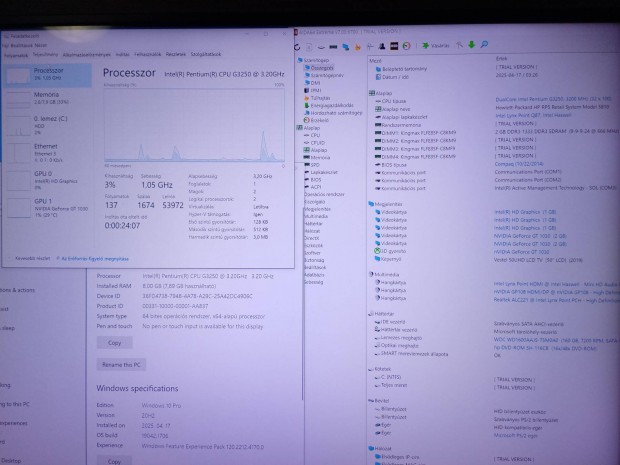This screenshot has height=465, width=620.
Task: Switch to the Teljesítmény tab
Action: [x=45, y=55]
